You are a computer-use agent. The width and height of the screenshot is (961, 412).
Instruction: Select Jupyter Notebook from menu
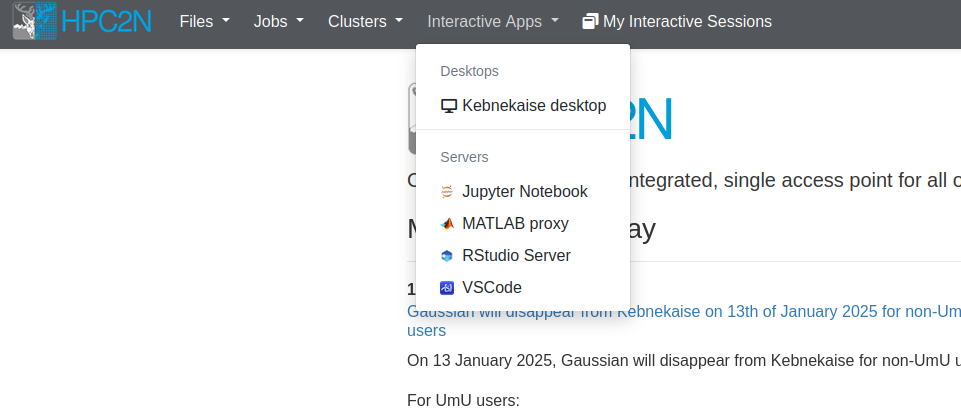(x=523, y=192)
